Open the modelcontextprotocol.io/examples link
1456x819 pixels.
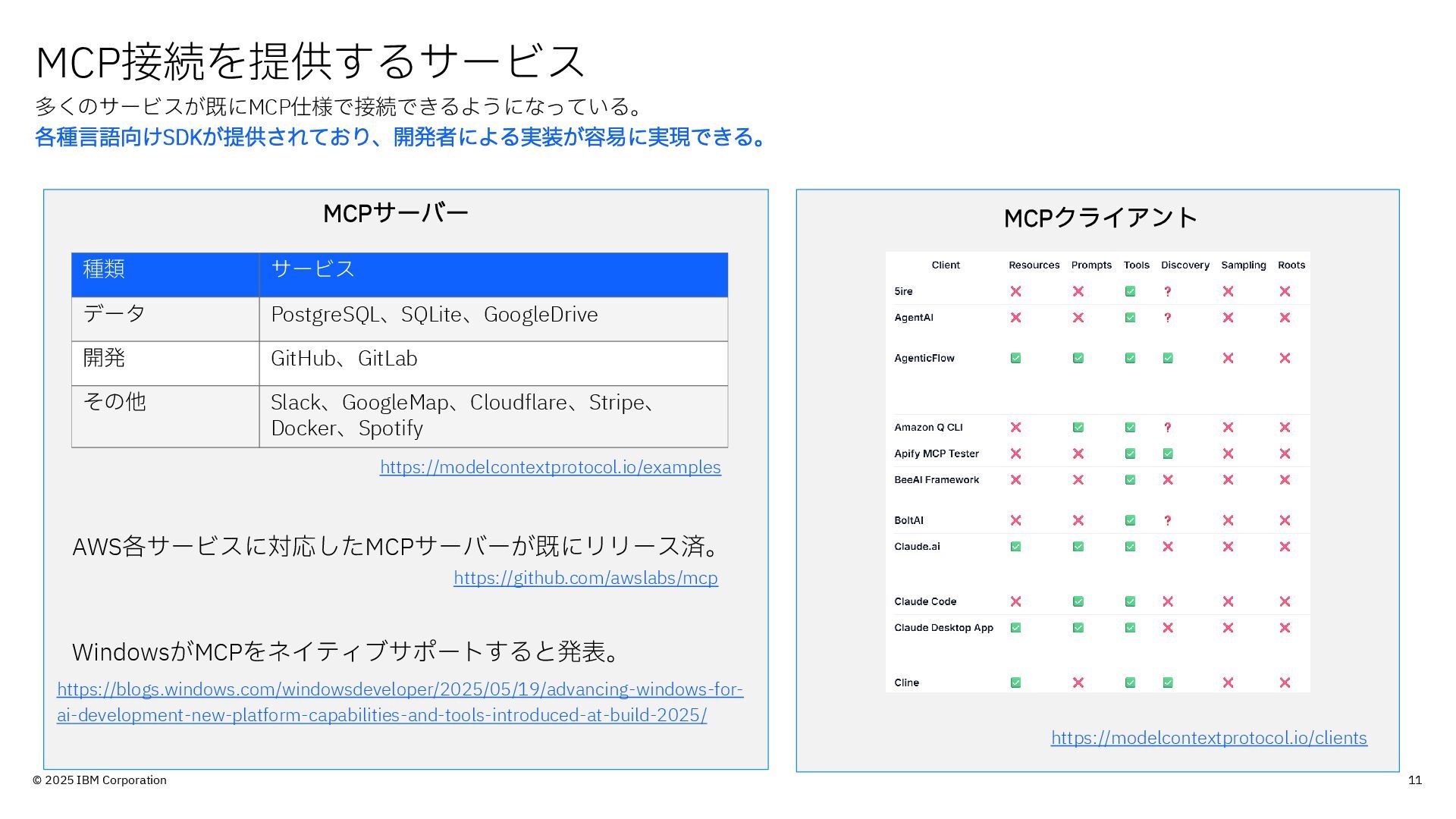(x=550, y=467)
